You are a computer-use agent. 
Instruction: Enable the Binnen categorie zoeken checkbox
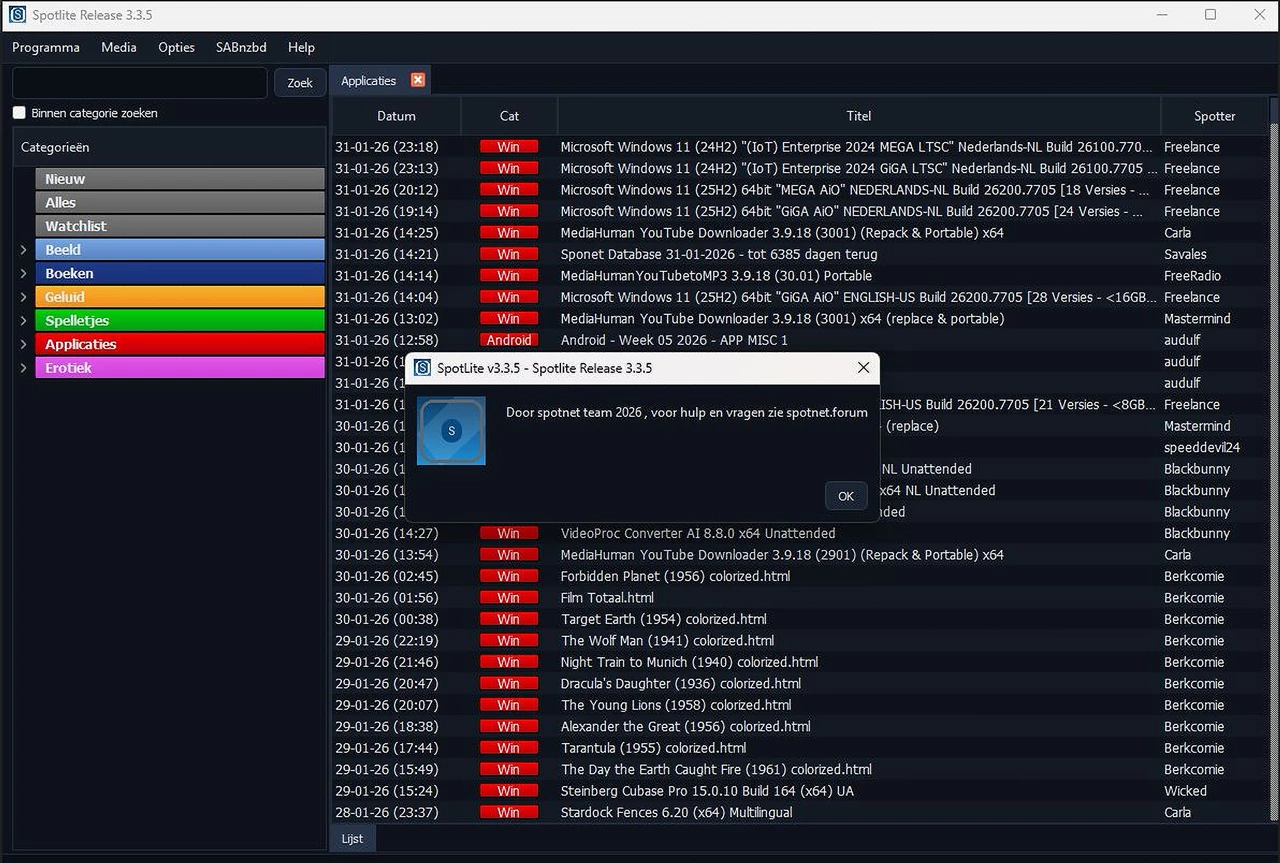(17, 112)
